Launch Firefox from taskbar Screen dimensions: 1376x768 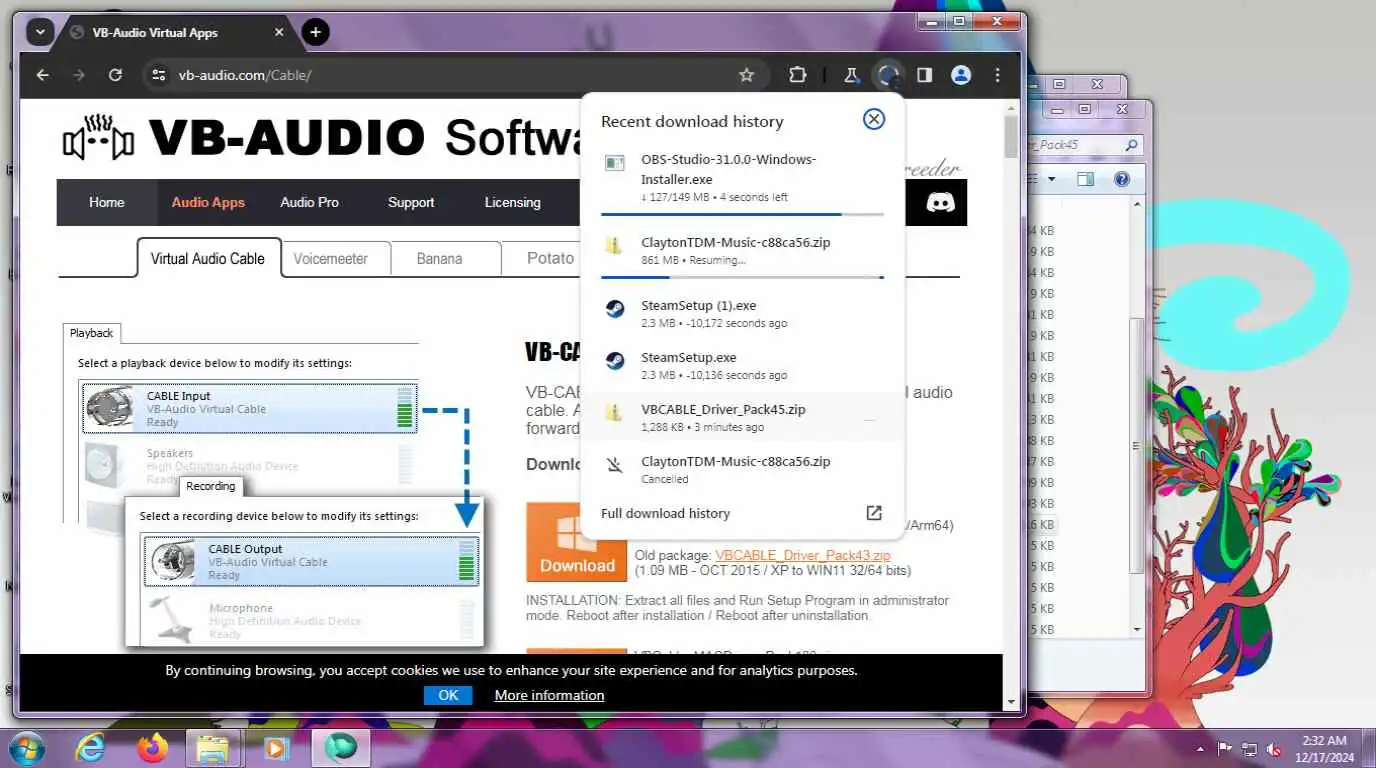(153, 748)
